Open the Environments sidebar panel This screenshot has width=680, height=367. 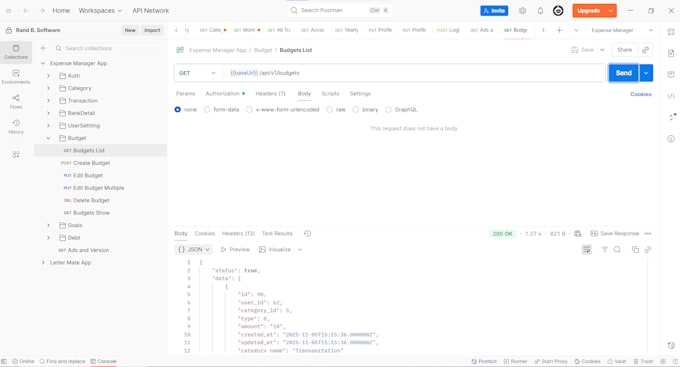pyautogui.click(x=16, y=77)
